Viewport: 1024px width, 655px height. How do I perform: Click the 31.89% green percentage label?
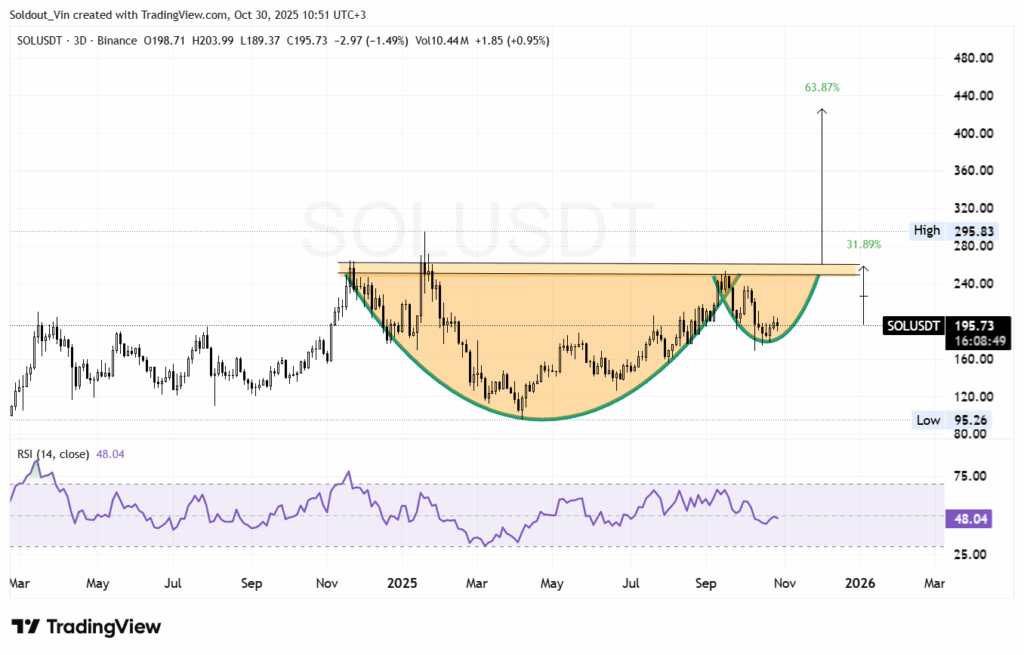[863, 244]
